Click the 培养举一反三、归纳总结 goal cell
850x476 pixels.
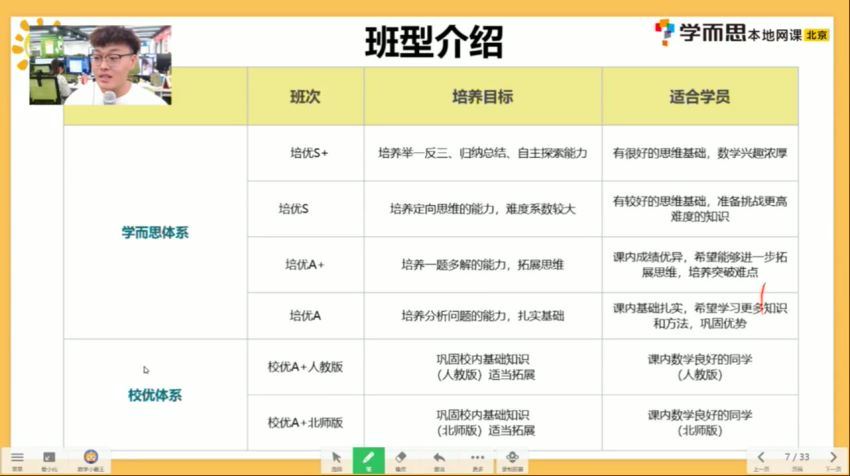(482, 153)
